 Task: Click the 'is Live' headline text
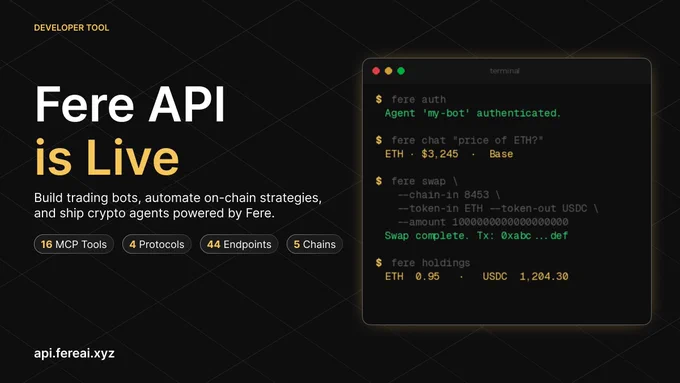click(107, 157)
